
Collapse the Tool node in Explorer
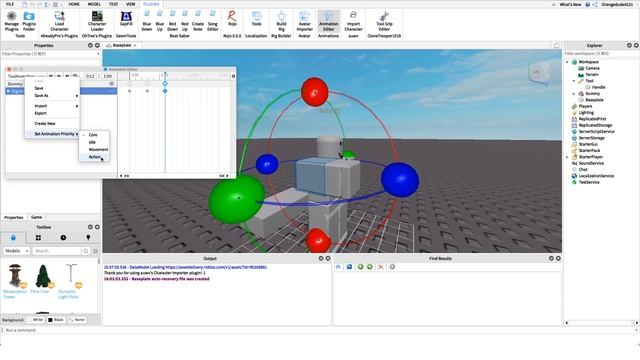574,81
